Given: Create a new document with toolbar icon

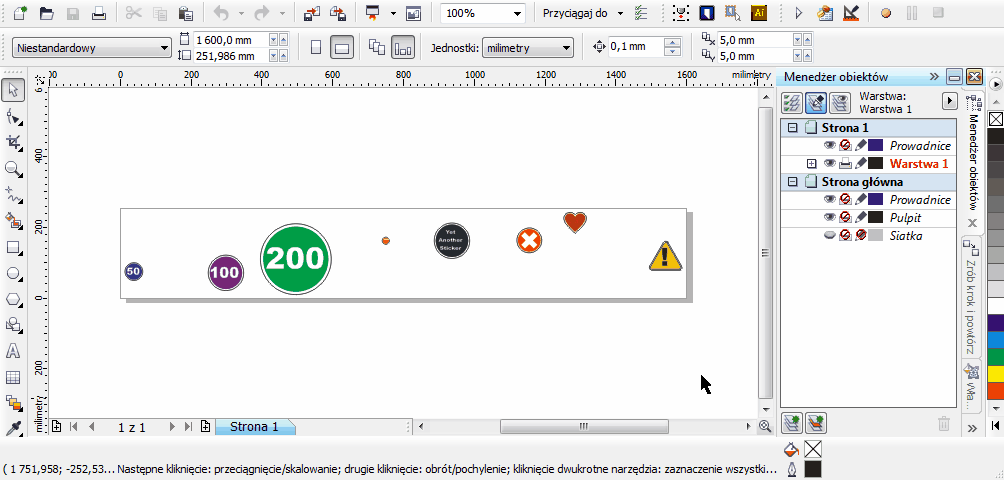Looking at the screenshot, I should pos(20,13).
